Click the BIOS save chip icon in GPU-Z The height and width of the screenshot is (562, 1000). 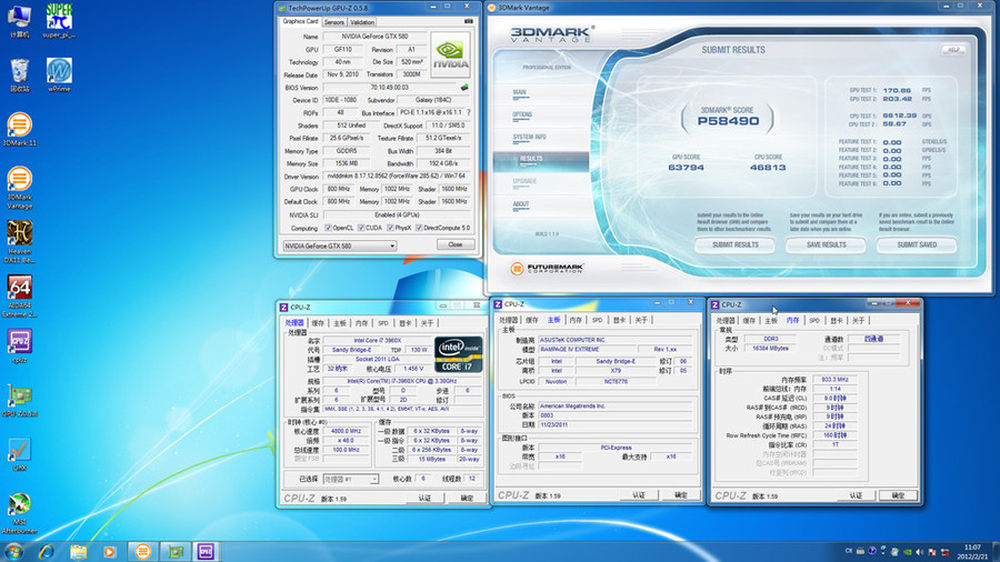click(x=464, y=87)
